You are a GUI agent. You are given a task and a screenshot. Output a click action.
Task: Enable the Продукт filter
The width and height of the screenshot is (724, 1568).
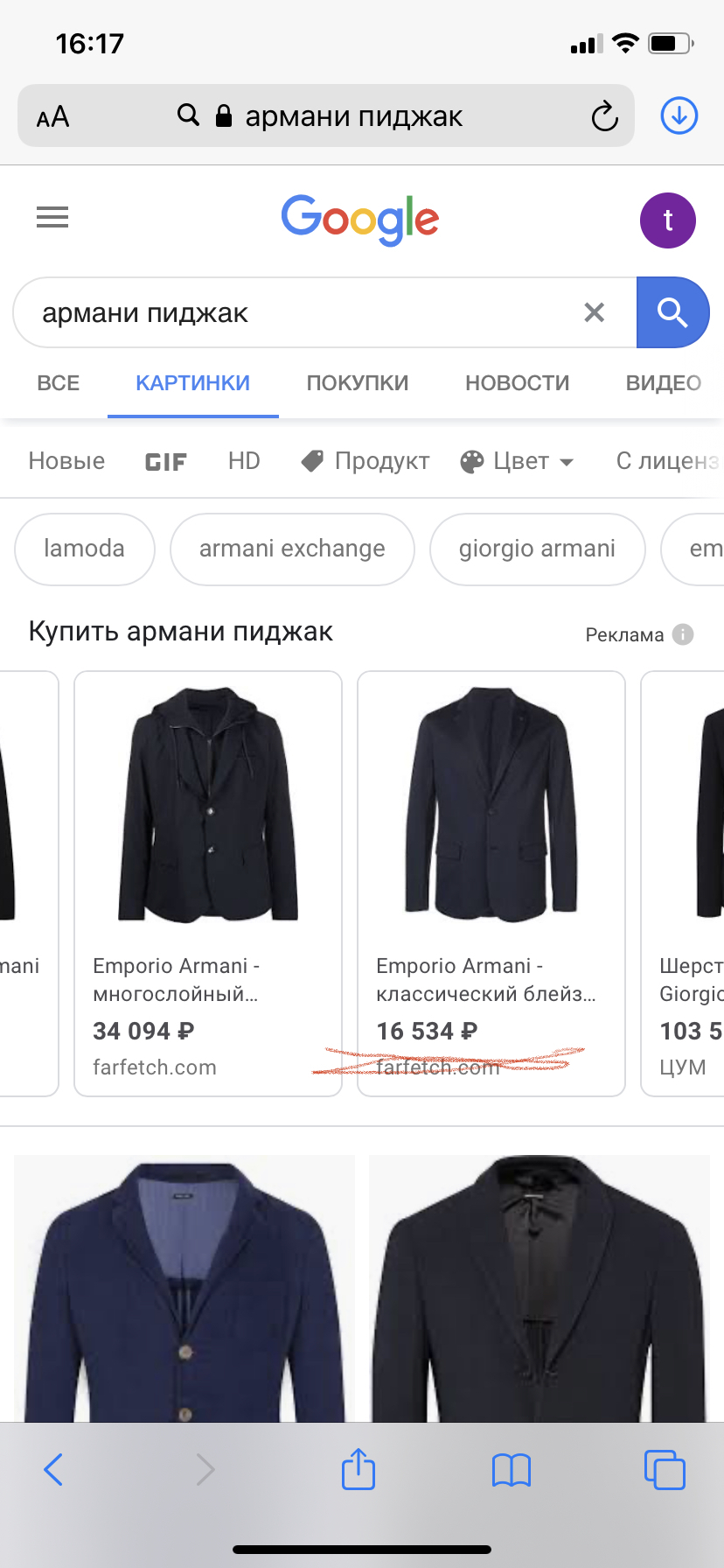[365, 461]
